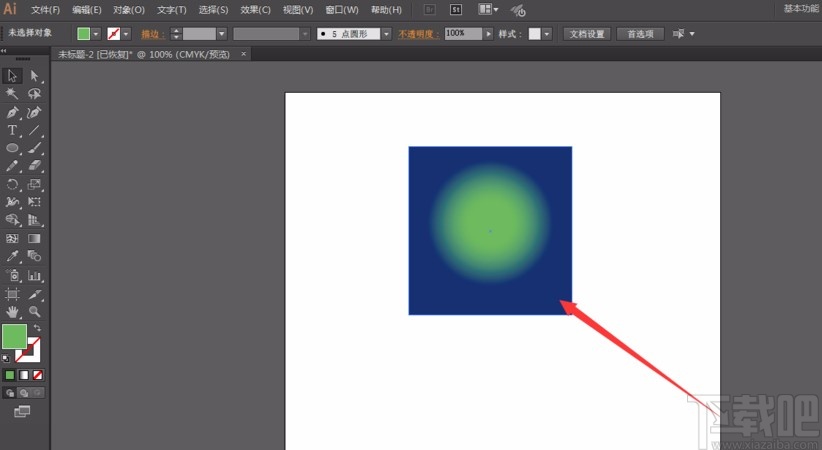The image size is (822, 450).
Task: Click the 文档设置 button
Action: click(587, 34)
